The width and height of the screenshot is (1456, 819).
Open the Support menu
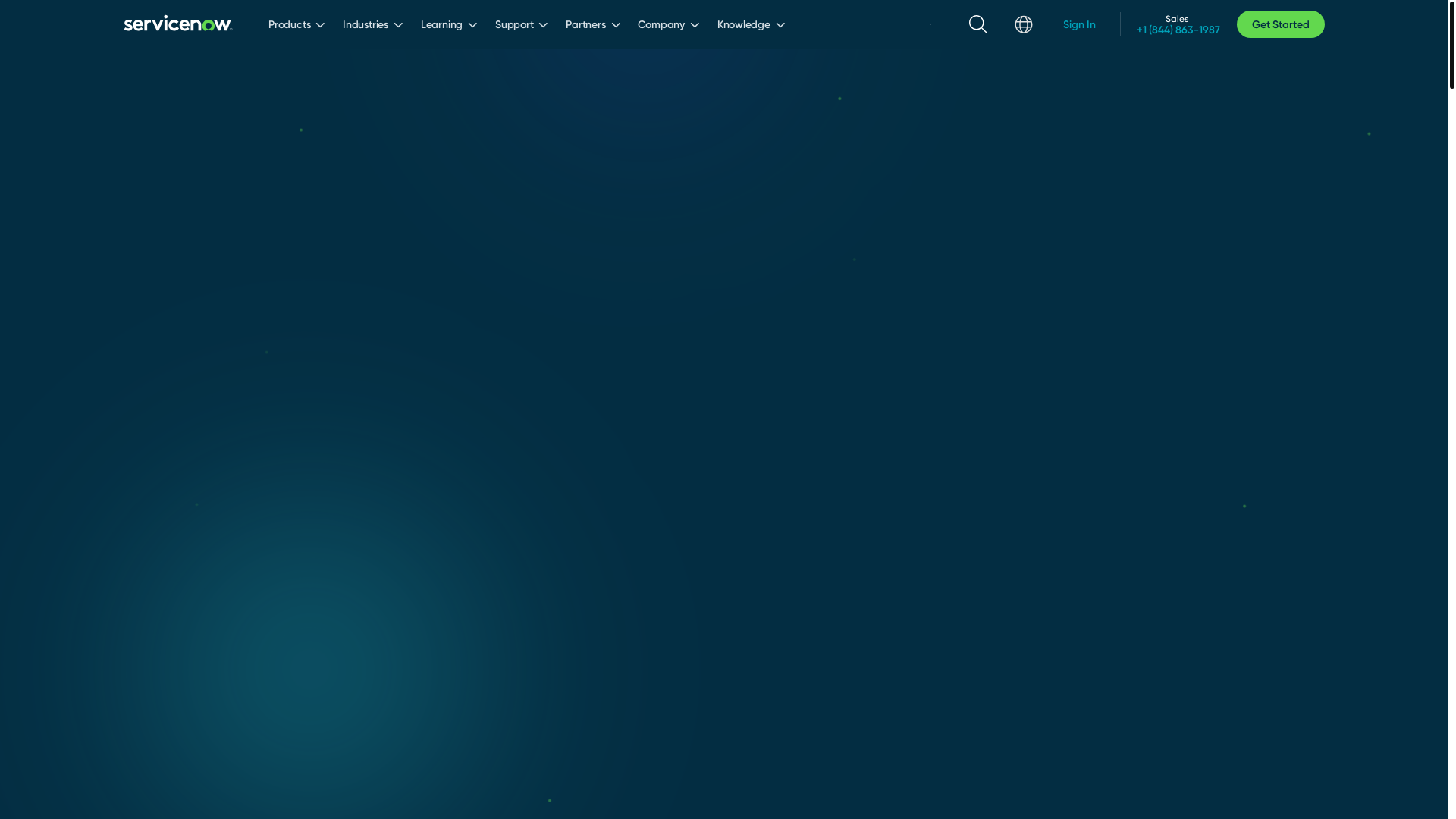tap(521, 25)
